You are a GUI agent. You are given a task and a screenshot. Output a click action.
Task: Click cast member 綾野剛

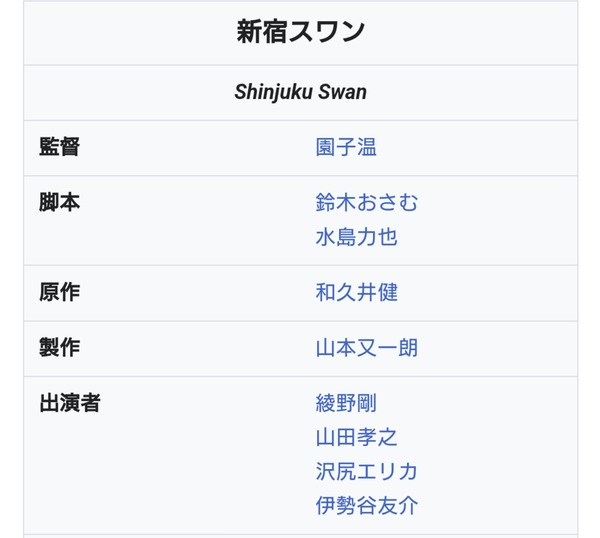(346, 403)
